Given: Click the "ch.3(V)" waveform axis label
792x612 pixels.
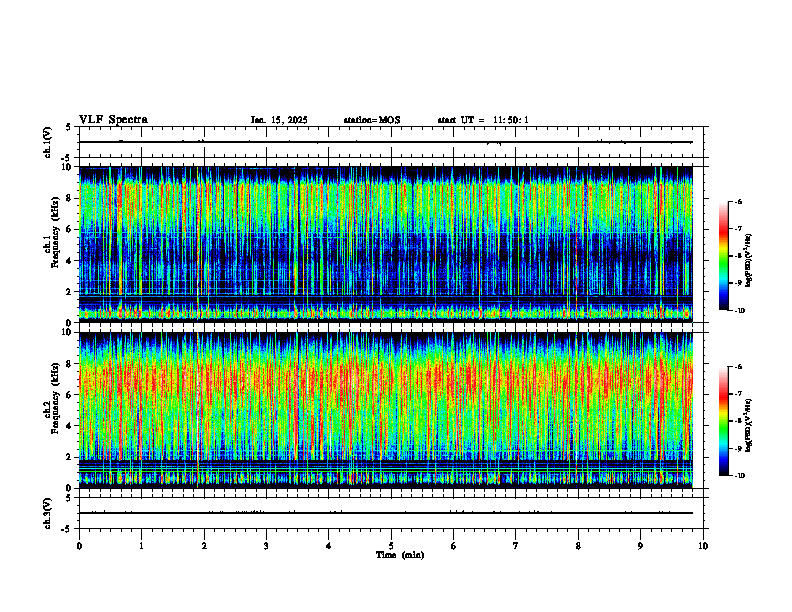Looking at the screenshot, I should 47,513.
